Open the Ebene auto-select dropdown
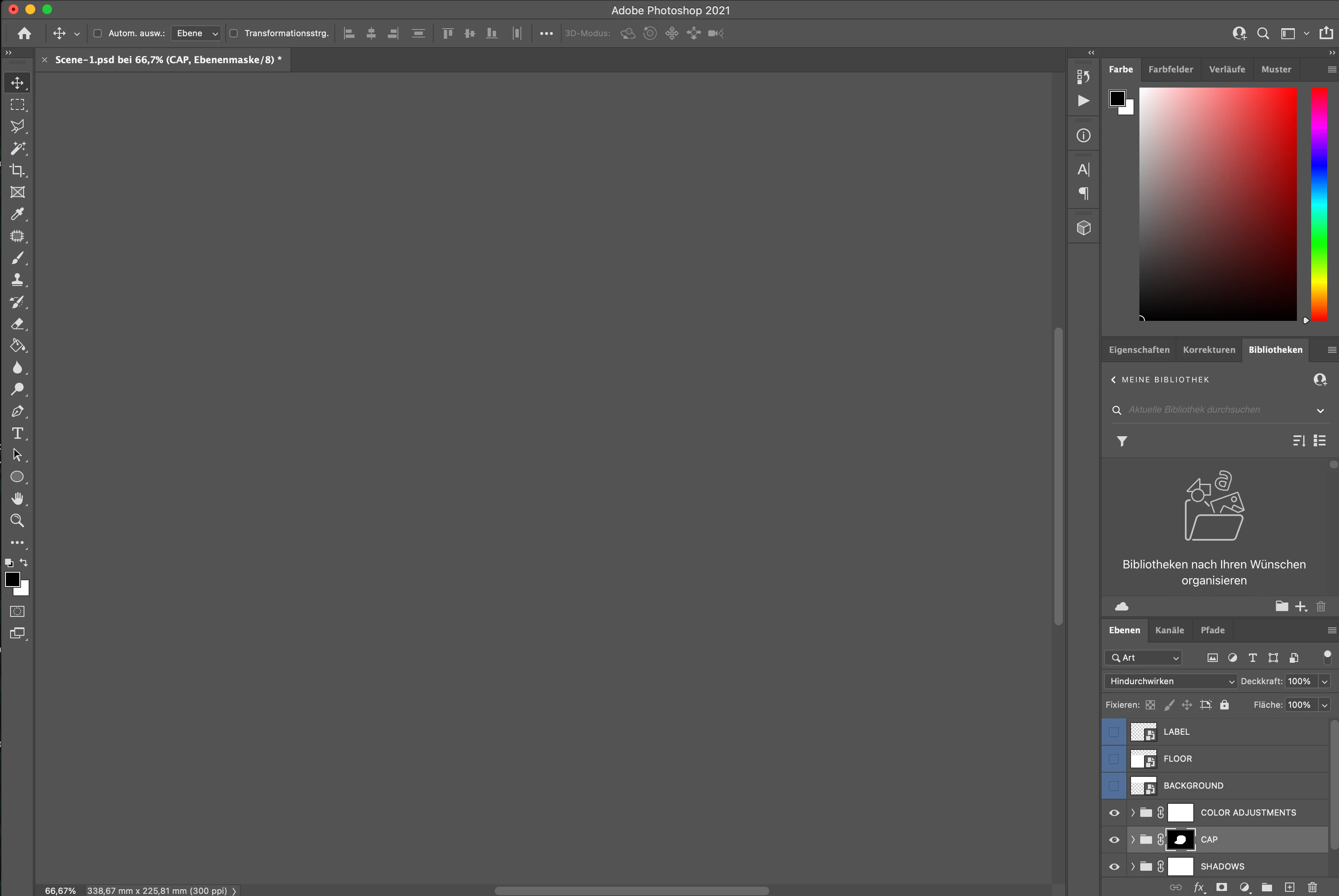The image size is (1339, 896). pyautogui.click(x=197, y=33)
